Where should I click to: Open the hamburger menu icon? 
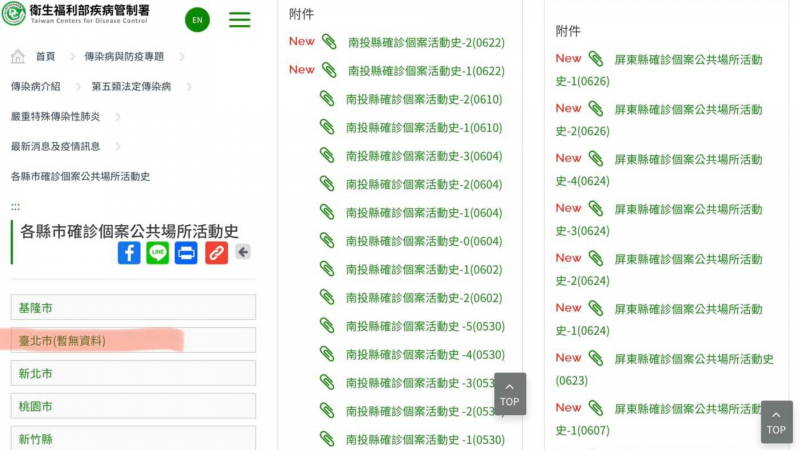pos(239,20)
